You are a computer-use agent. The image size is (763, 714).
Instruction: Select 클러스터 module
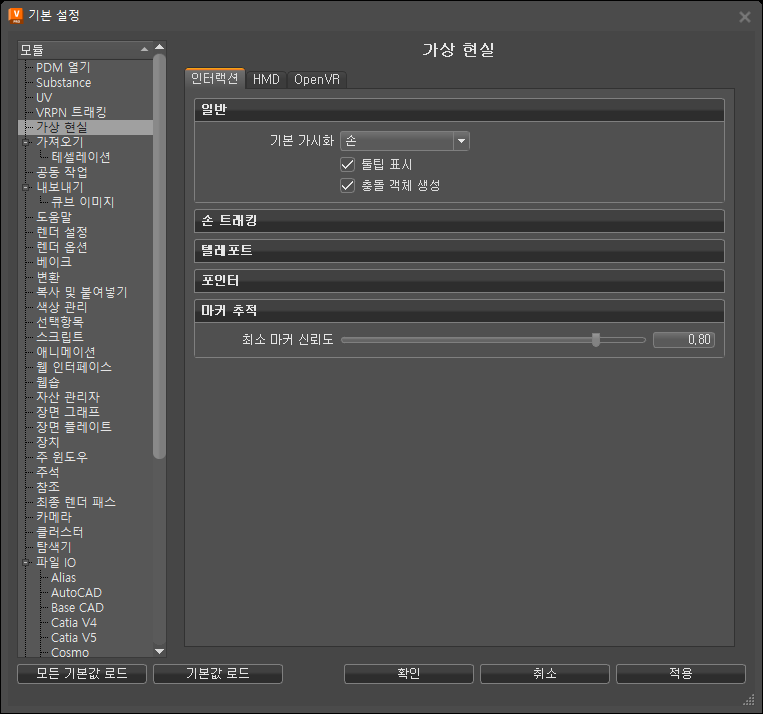click(60, 532)
